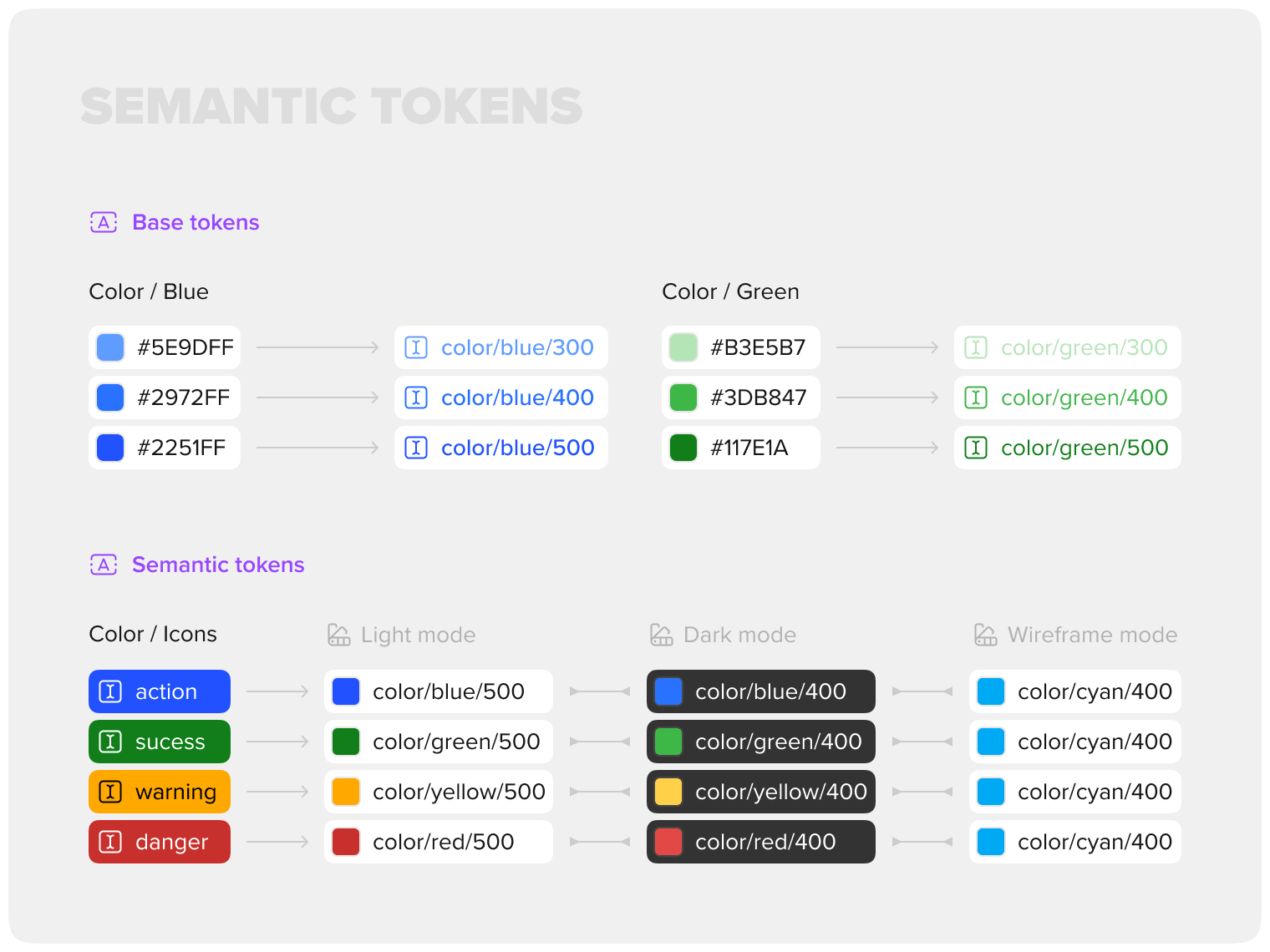This screenshot has width=1270, height=952.
Task: Click the Color / Green label
Action: coord(730,291)
